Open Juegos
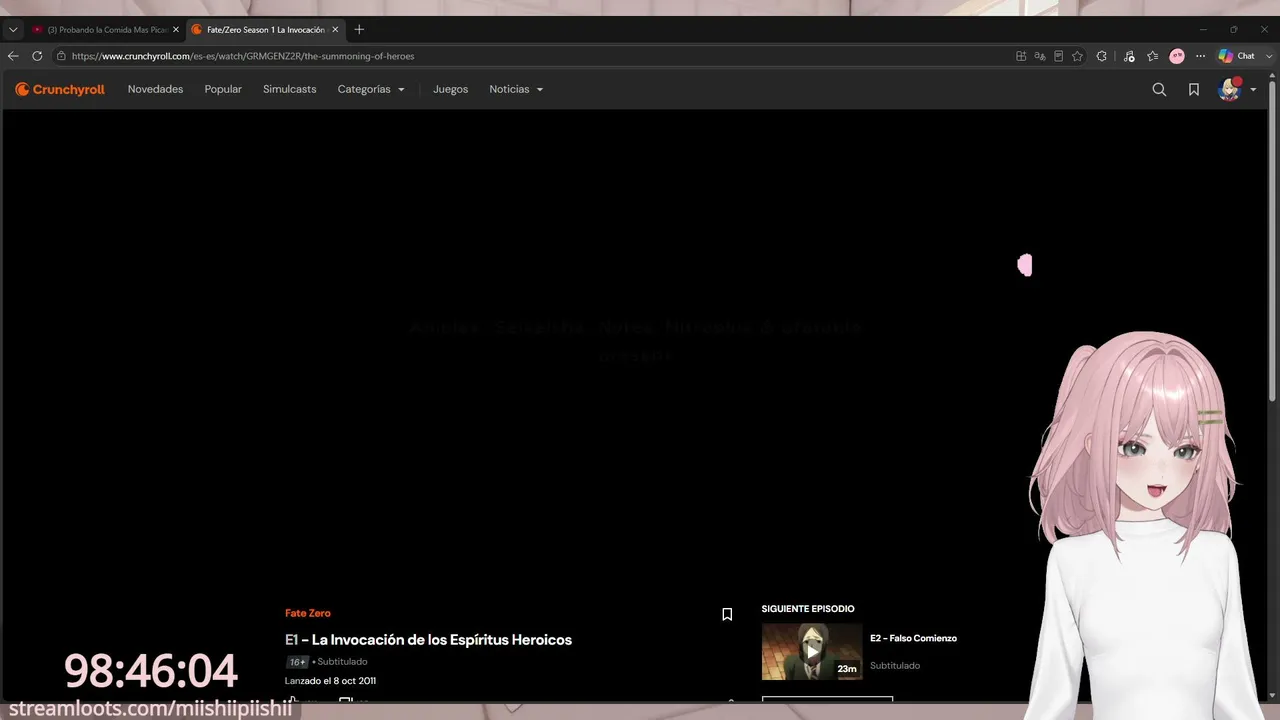This screenshot has height=720, width=1280. [450, 89]
